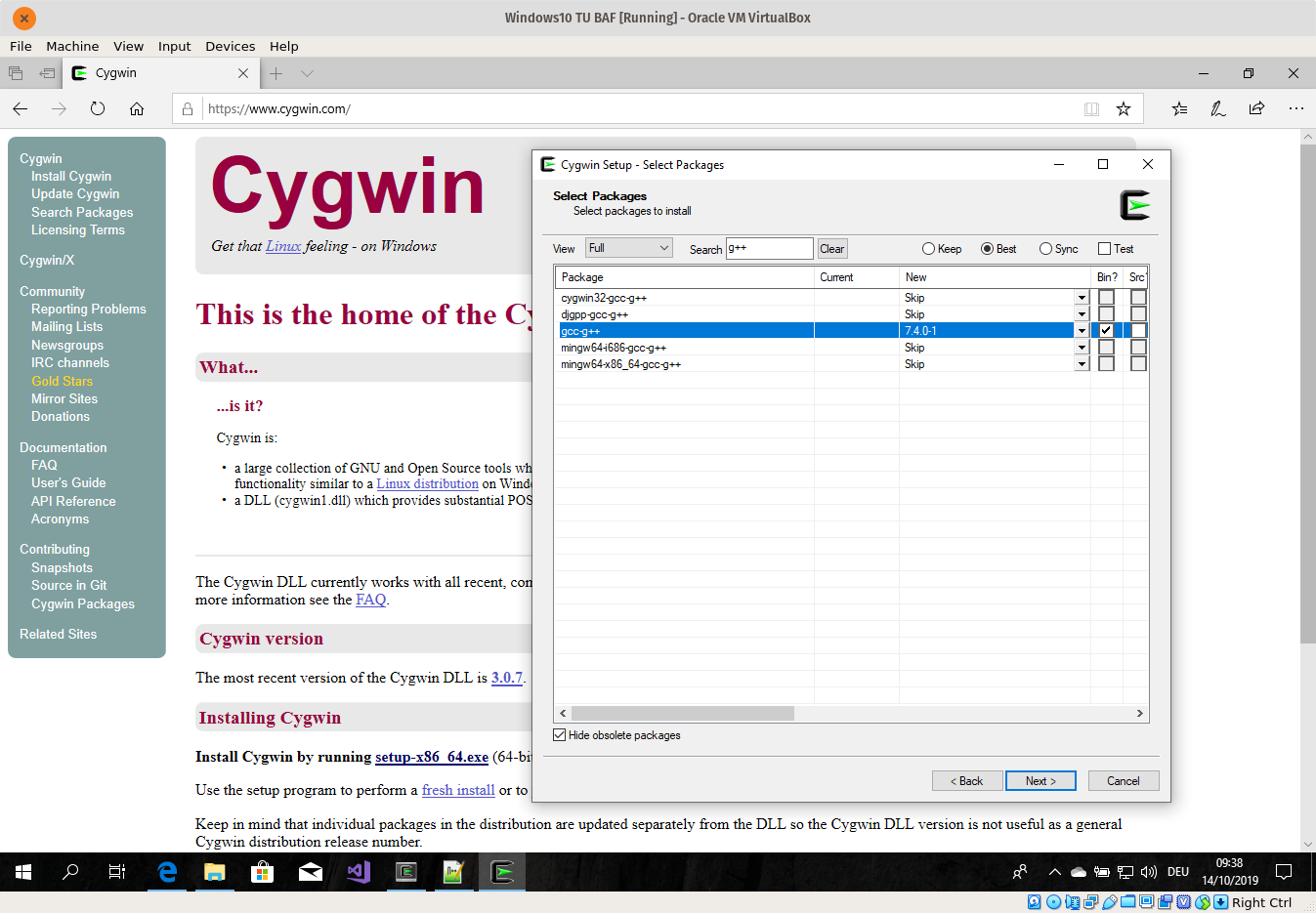The image size is (1316, 913).
Task: Open version dropdown for mingw64-x86_64-gcc-g++
Action: (x=1082, y=364)
